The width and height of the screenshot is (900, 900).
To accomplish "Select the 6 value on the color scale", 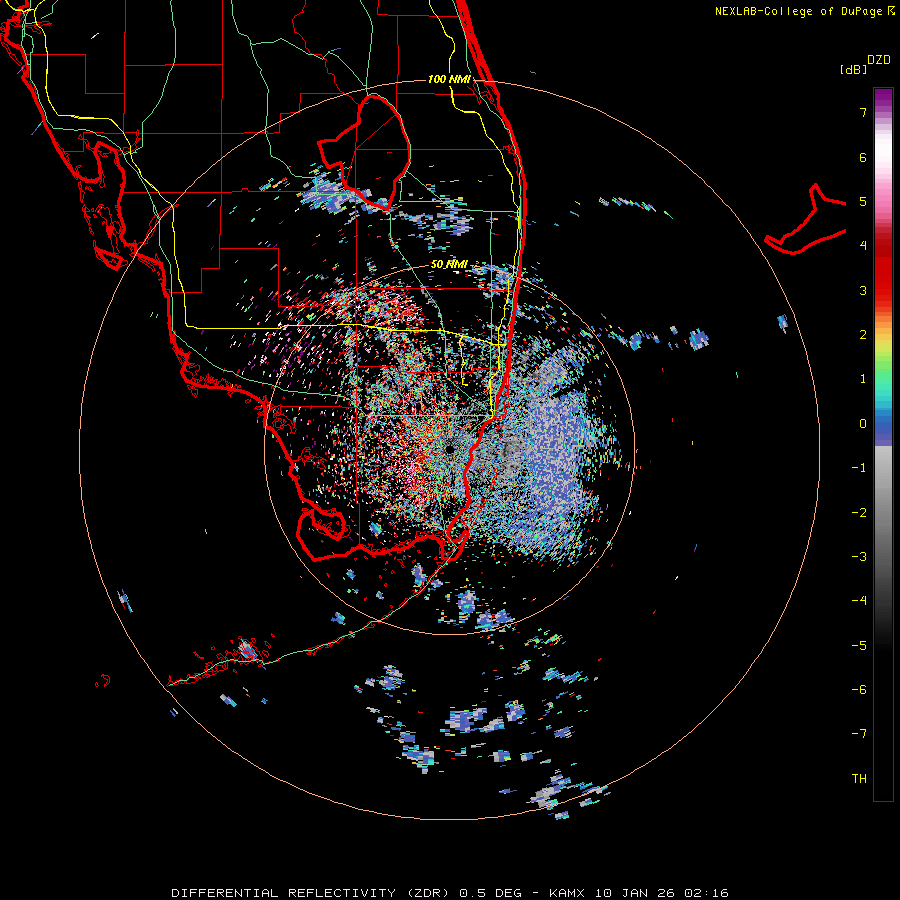I will click(863, 157).
